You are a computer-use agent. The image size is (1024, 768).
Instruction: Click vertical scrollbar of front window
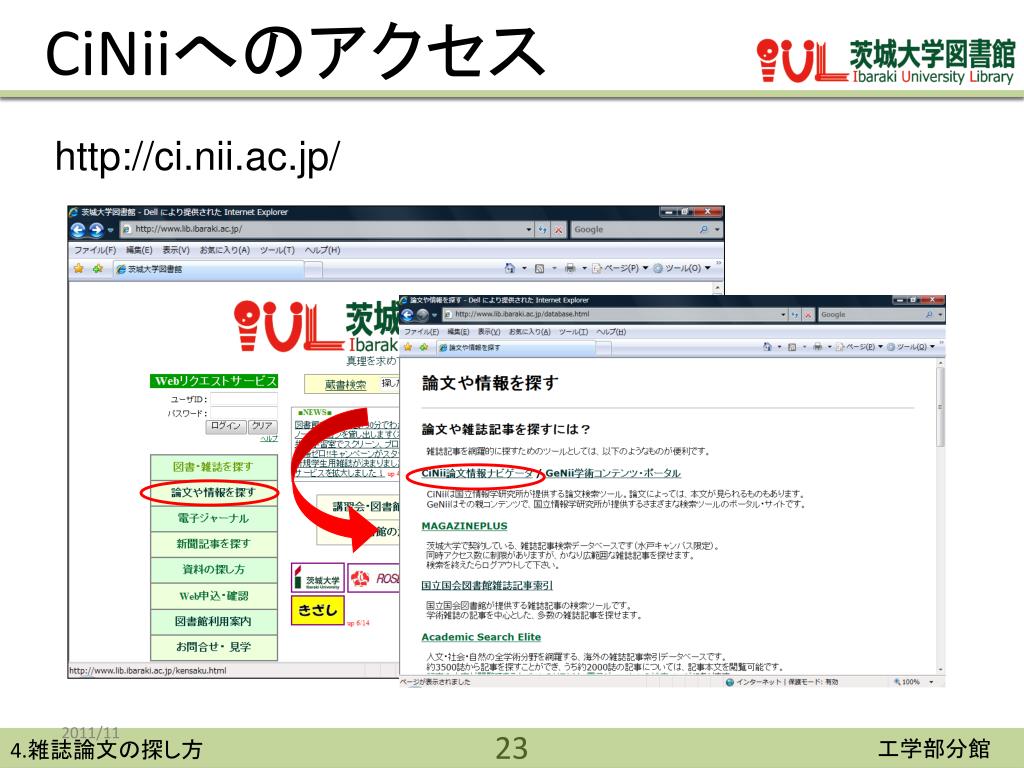[x=940, y=516]
